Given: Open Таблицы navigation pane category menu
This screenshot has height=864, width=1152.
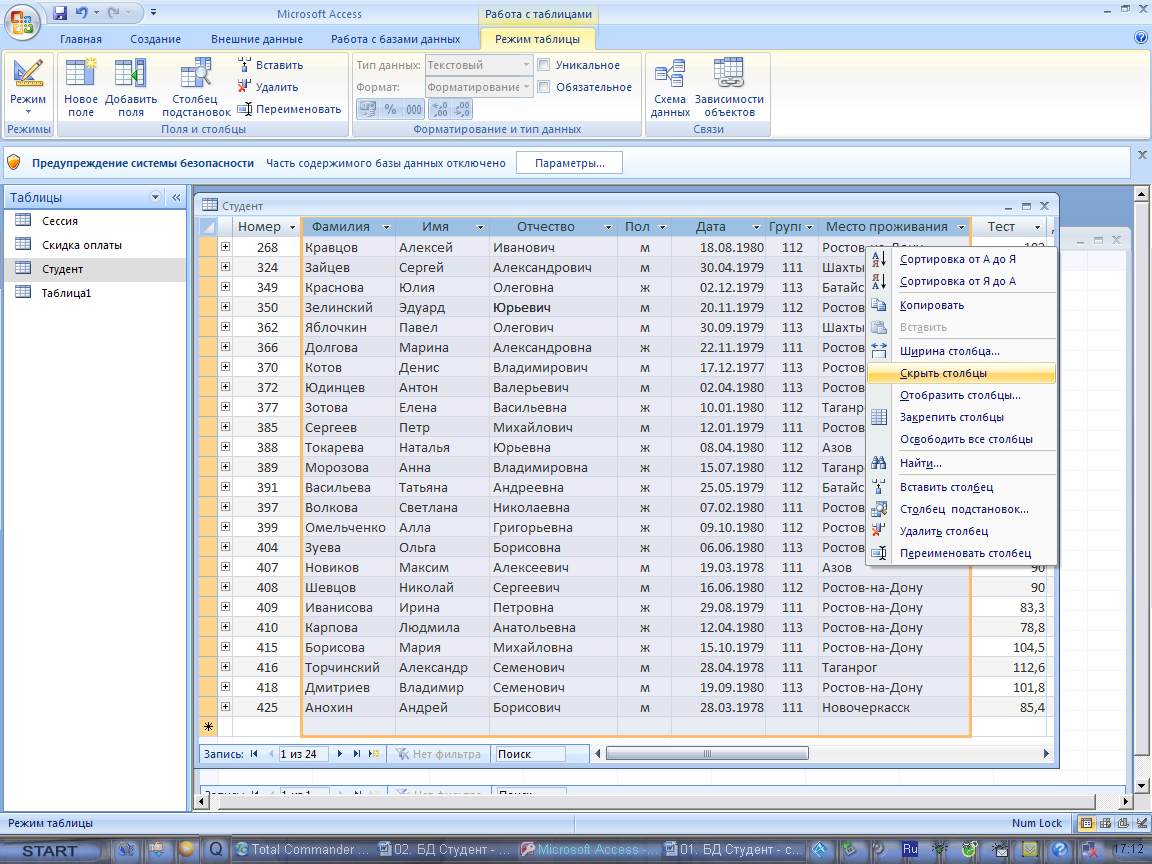Looking at the screenshot, I should (x=155, y=197).
